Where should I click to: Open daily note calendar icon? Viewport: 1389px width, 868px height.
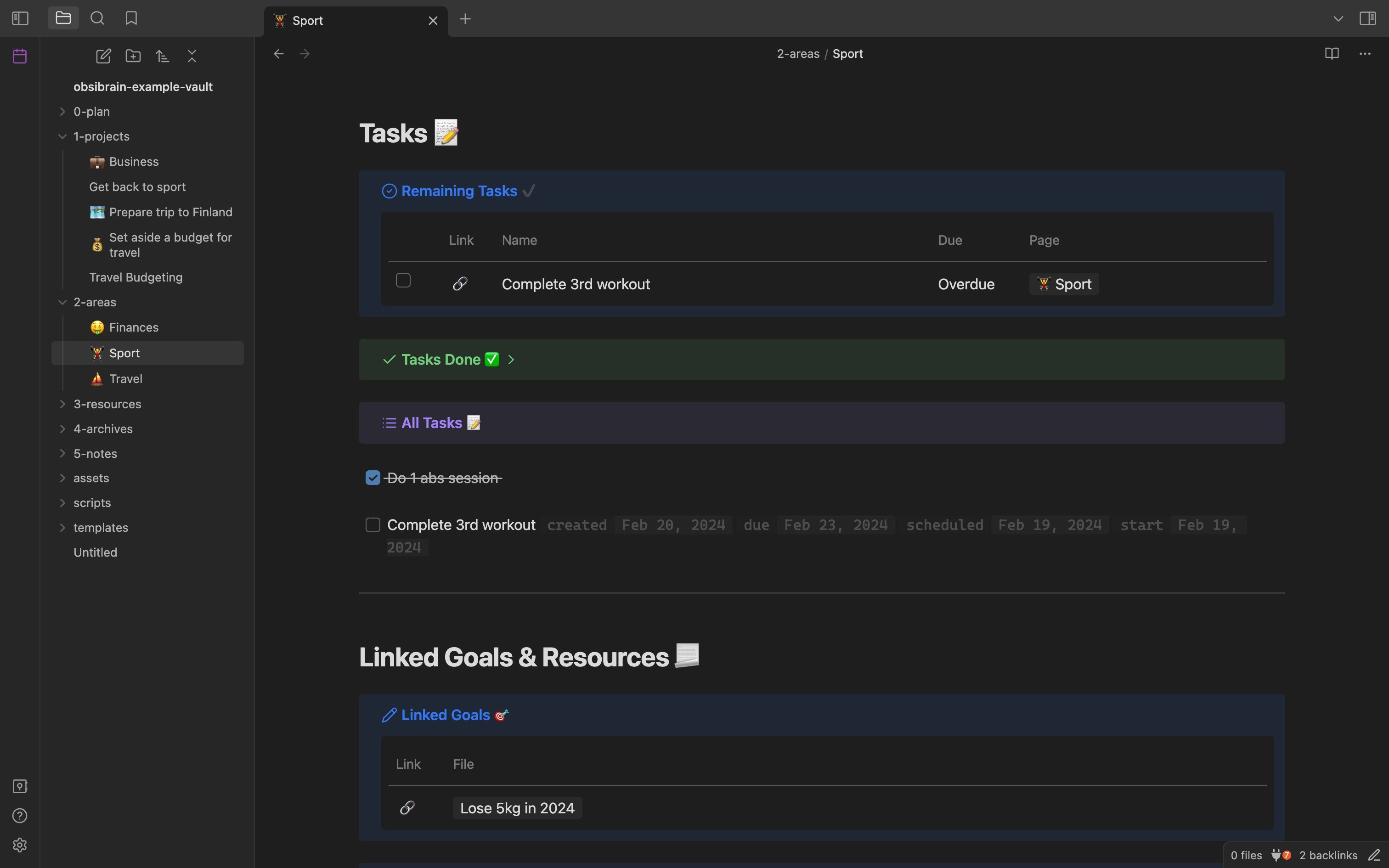click(x=20, y=56)
